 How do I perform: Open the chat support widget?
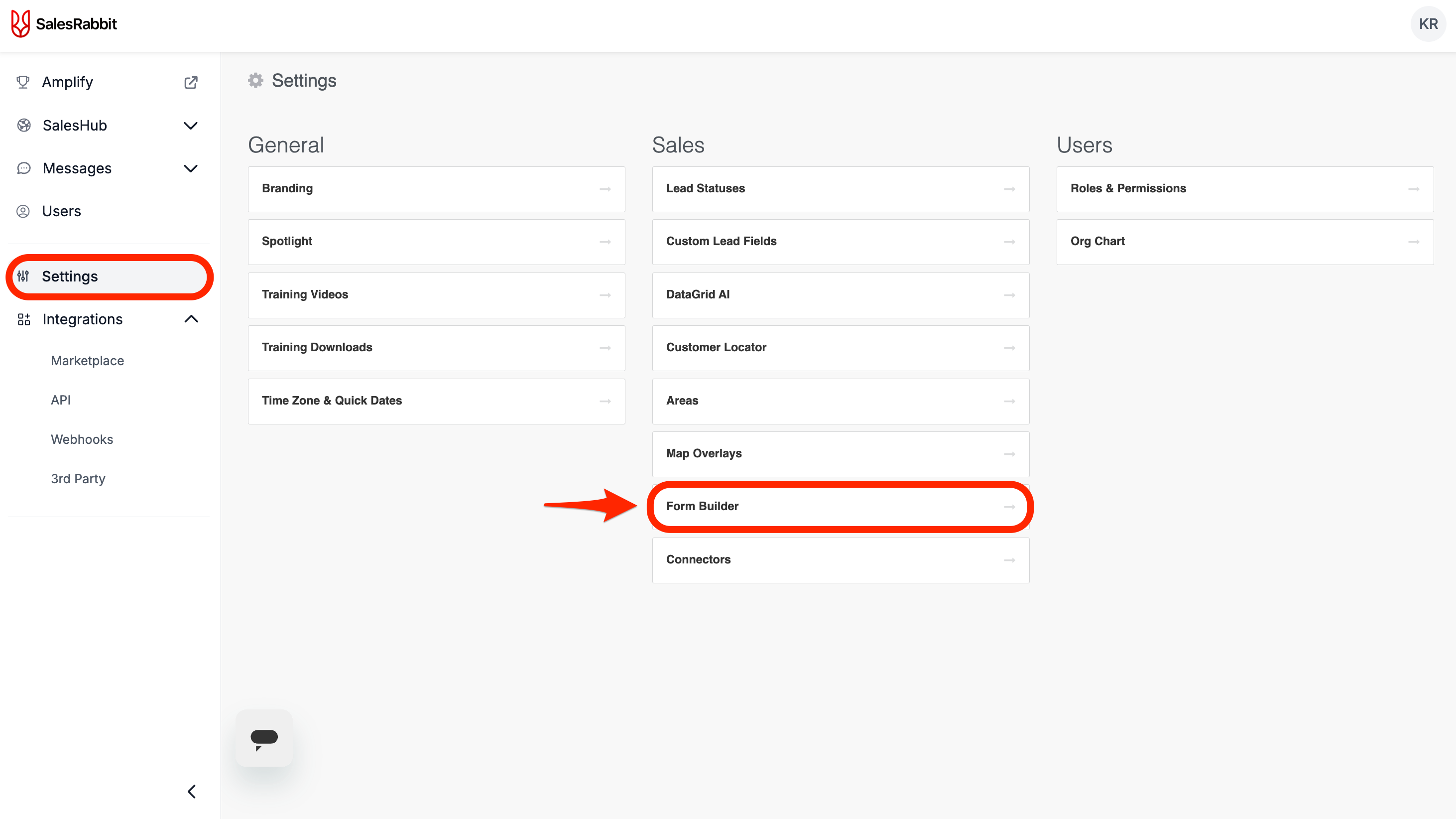click(264, 738)
